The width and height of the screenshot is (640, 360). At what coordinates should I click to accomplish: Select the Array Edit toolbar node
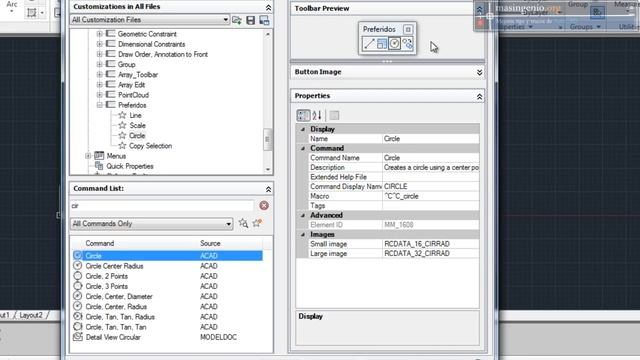tap(131, 85)
